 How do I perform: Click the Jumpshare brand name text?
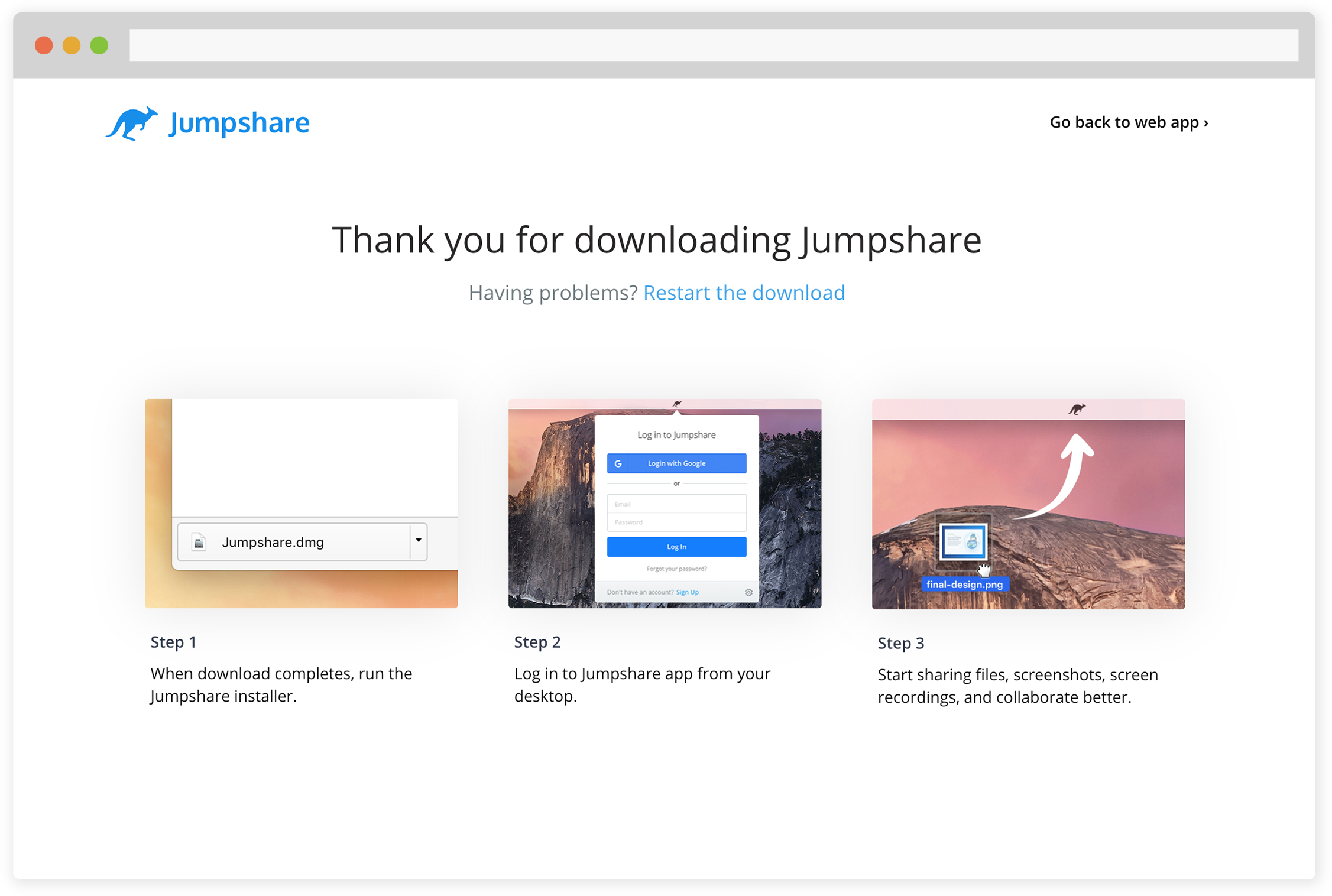point(239,123)
